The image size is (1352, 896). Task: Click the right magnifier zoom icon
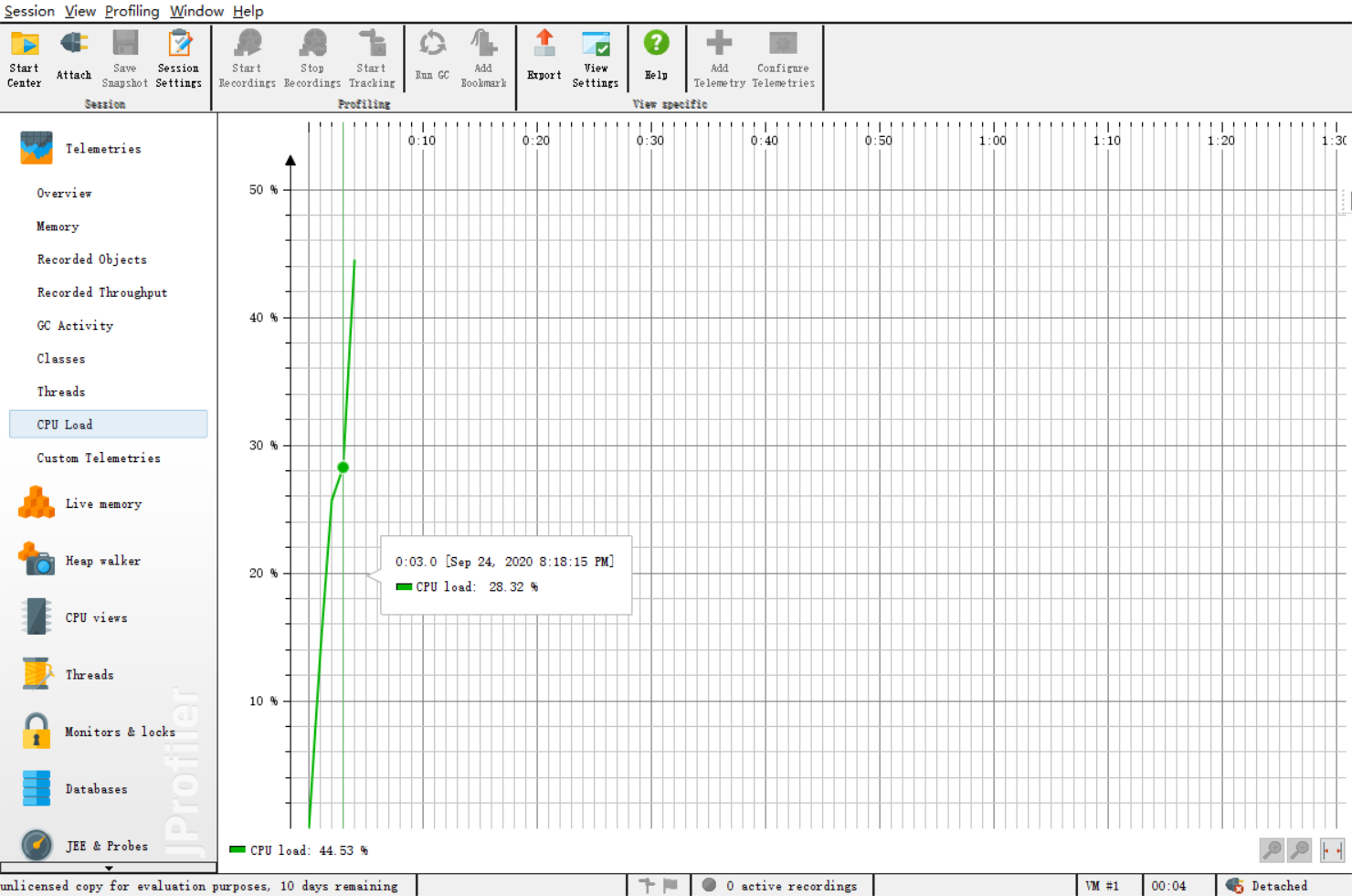tap(1299, 850)
